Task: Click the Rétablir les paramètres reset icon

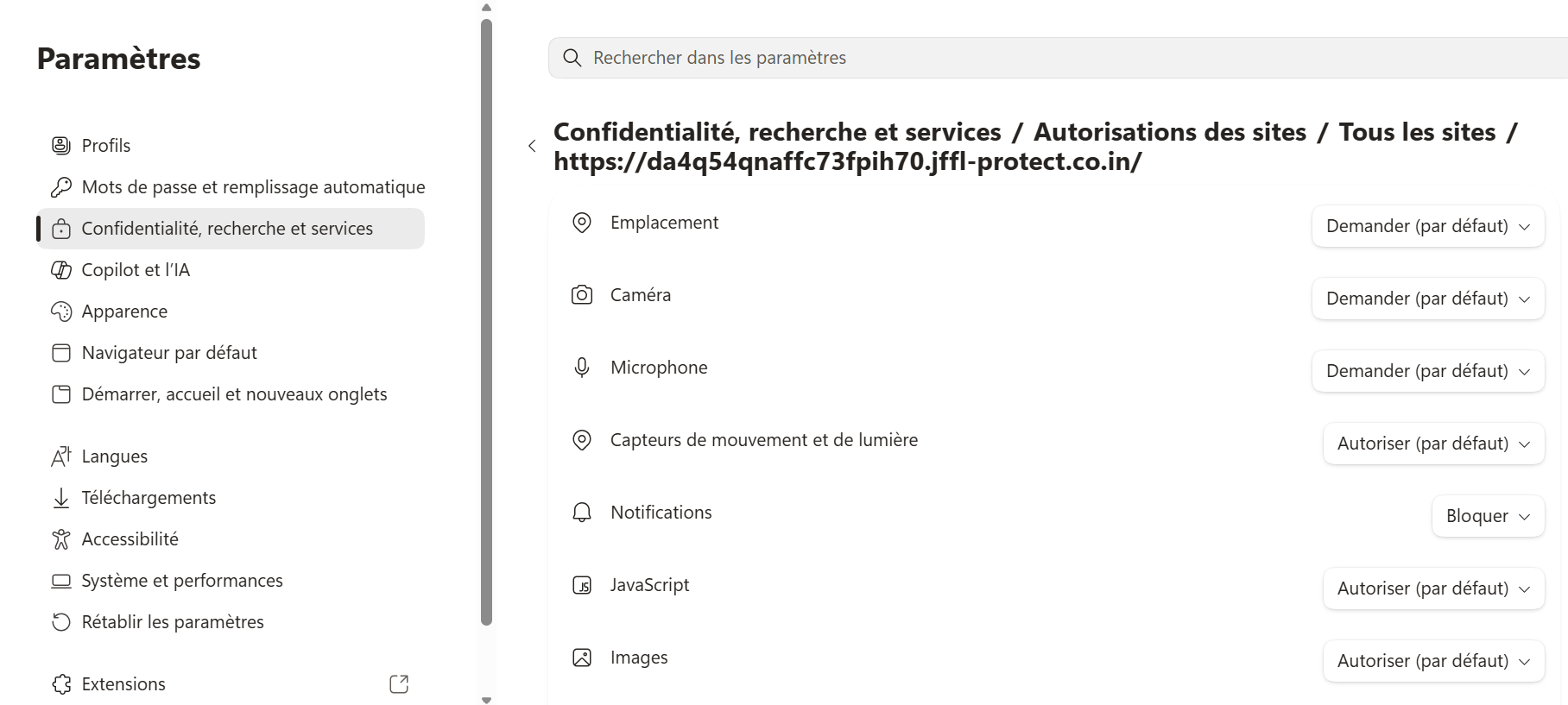Action: [61, 622]
